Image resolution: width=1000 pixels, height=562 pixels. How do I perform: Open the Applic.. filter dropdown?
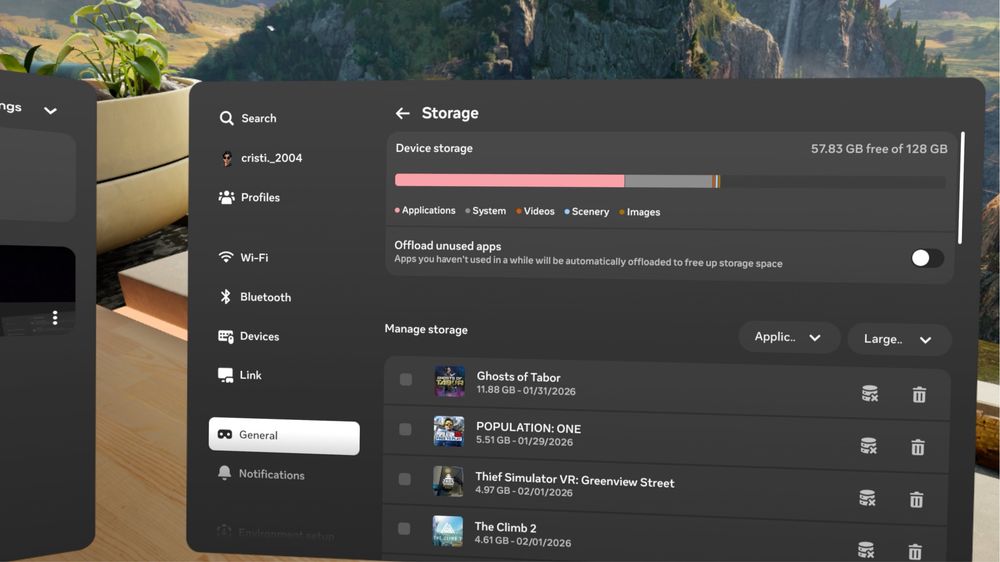[x=789, y=337]
